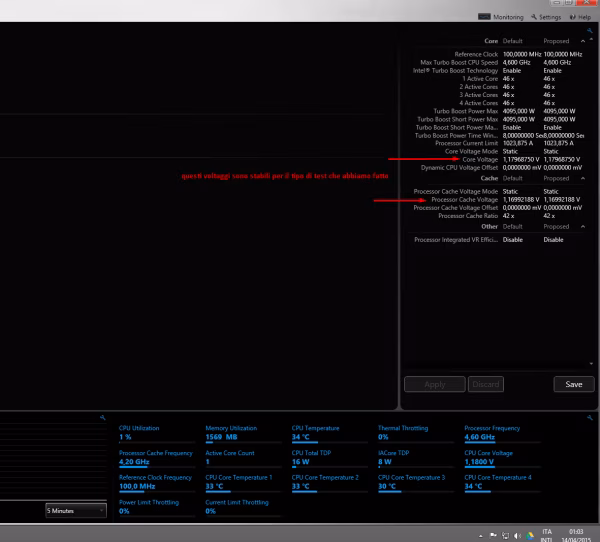The height and width of the screenshot is (542, 600).
Task: Select proposed Reference Clock 100,0000 MHz value
Action: [563, 54]
